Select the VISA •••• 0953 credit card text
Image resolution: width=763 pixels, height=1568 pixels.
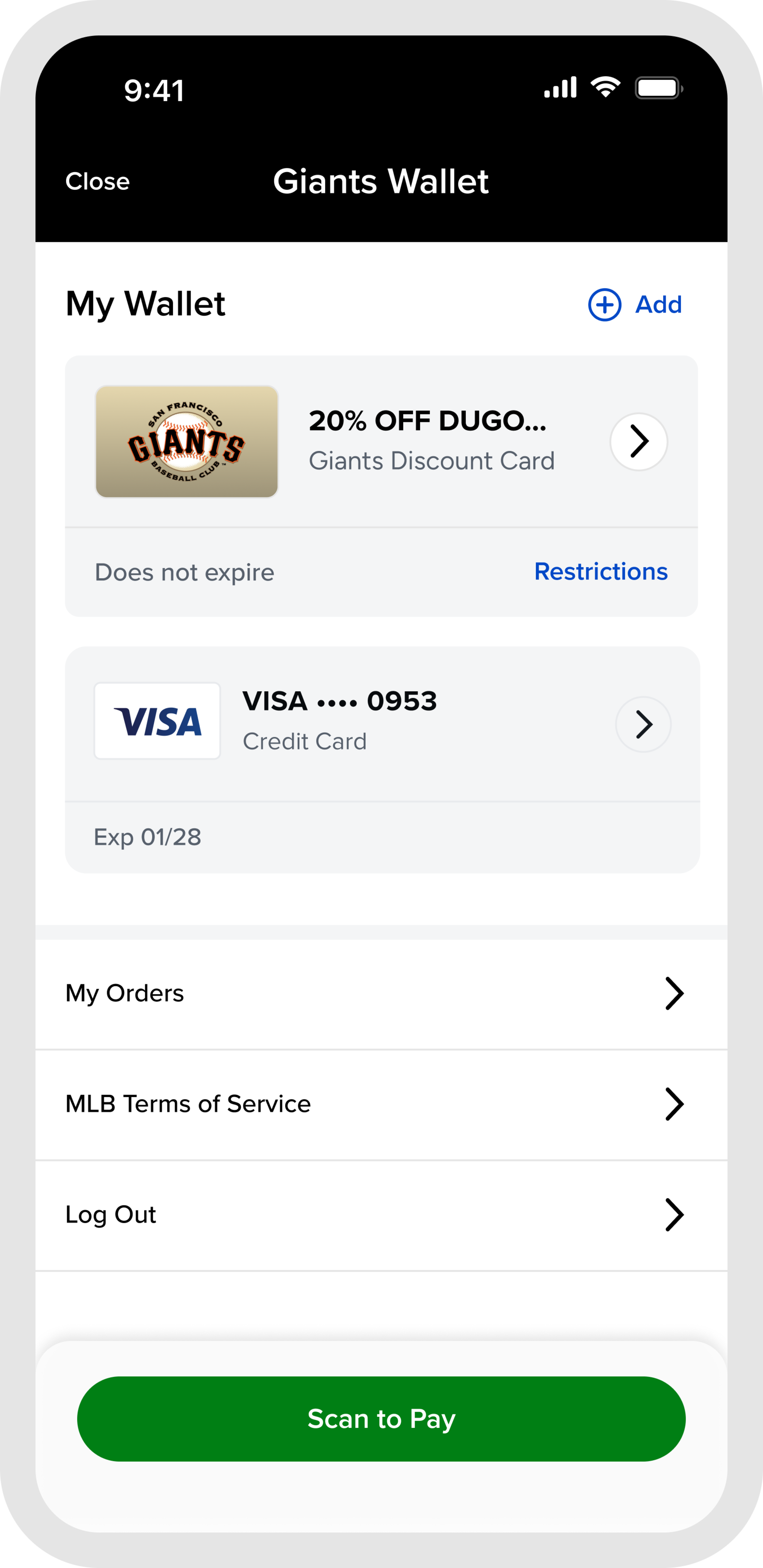coord(340,701)
